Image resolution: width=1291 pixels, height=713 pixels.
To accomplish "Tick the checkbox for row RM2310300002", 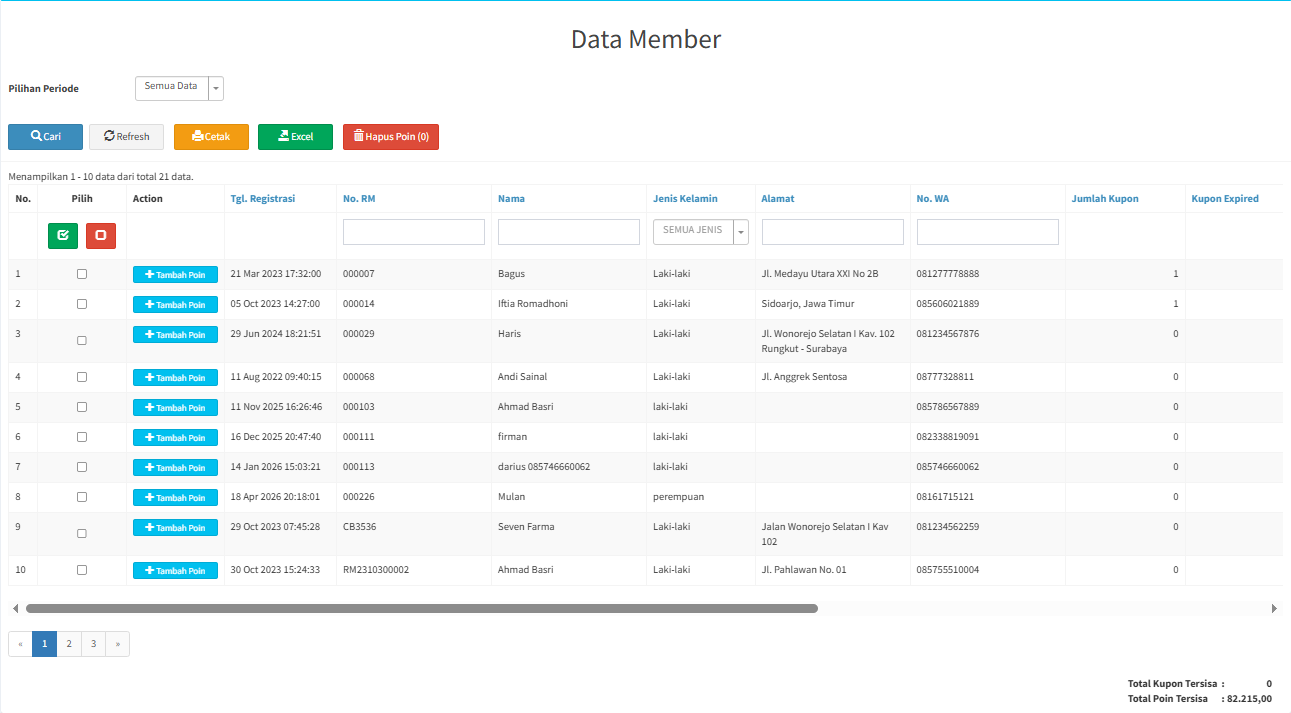I will 82,570.
